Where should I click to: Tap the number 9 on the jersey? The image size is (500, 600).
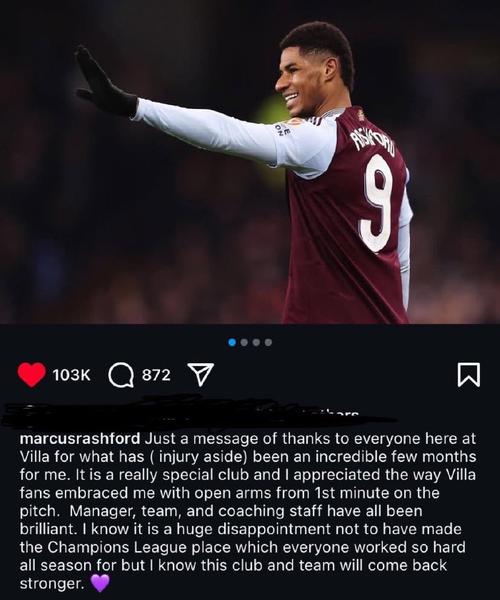pos(377,203)
